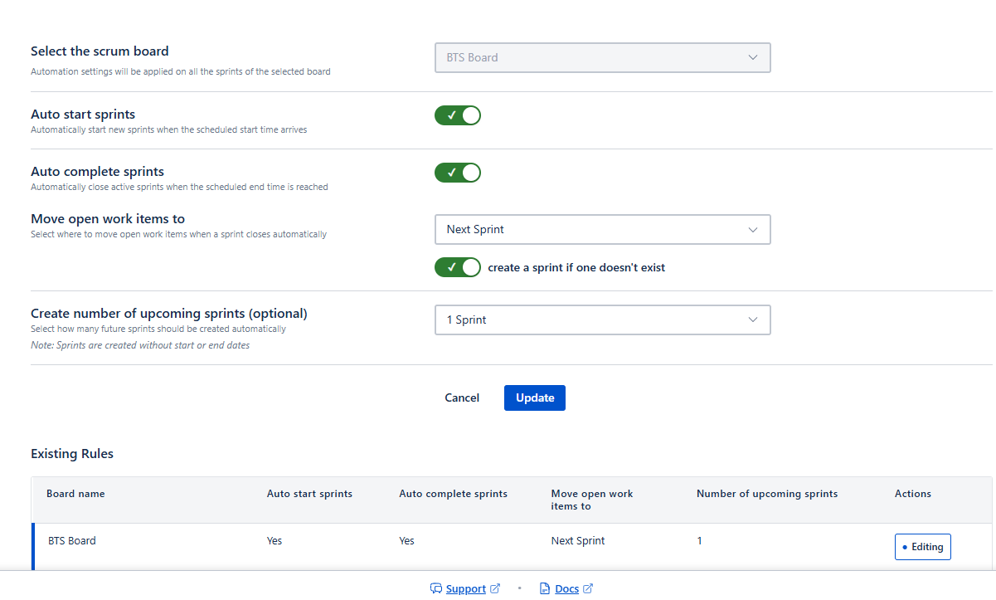Click the Editing button in Actions

(922, 547)
